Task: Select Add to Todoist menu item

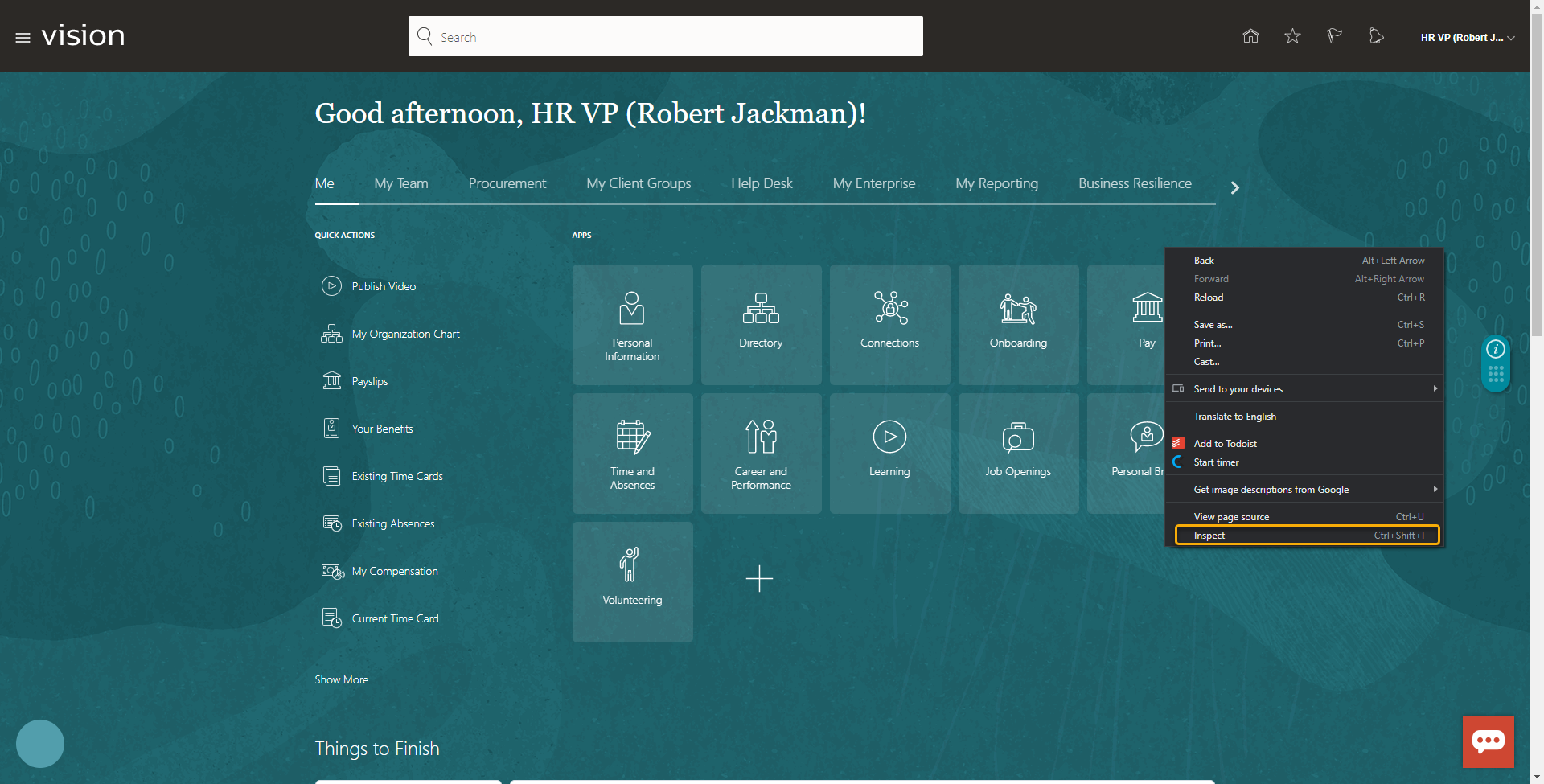Action: [1304, 444]
